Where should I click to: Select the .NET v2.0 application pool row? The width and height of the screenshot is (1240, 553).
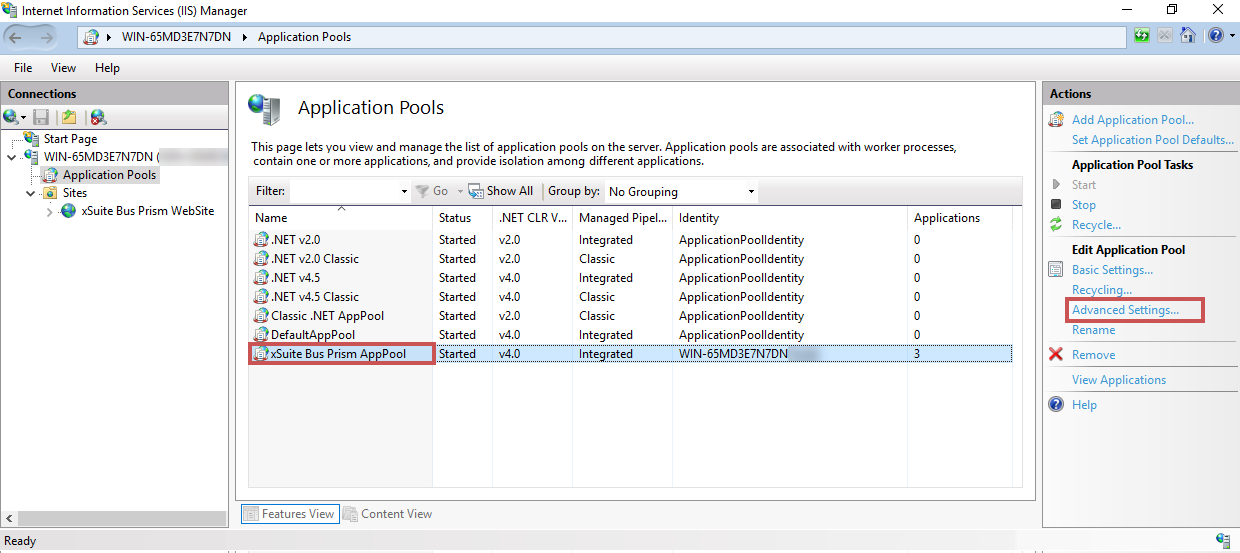(x=631, y=240)
